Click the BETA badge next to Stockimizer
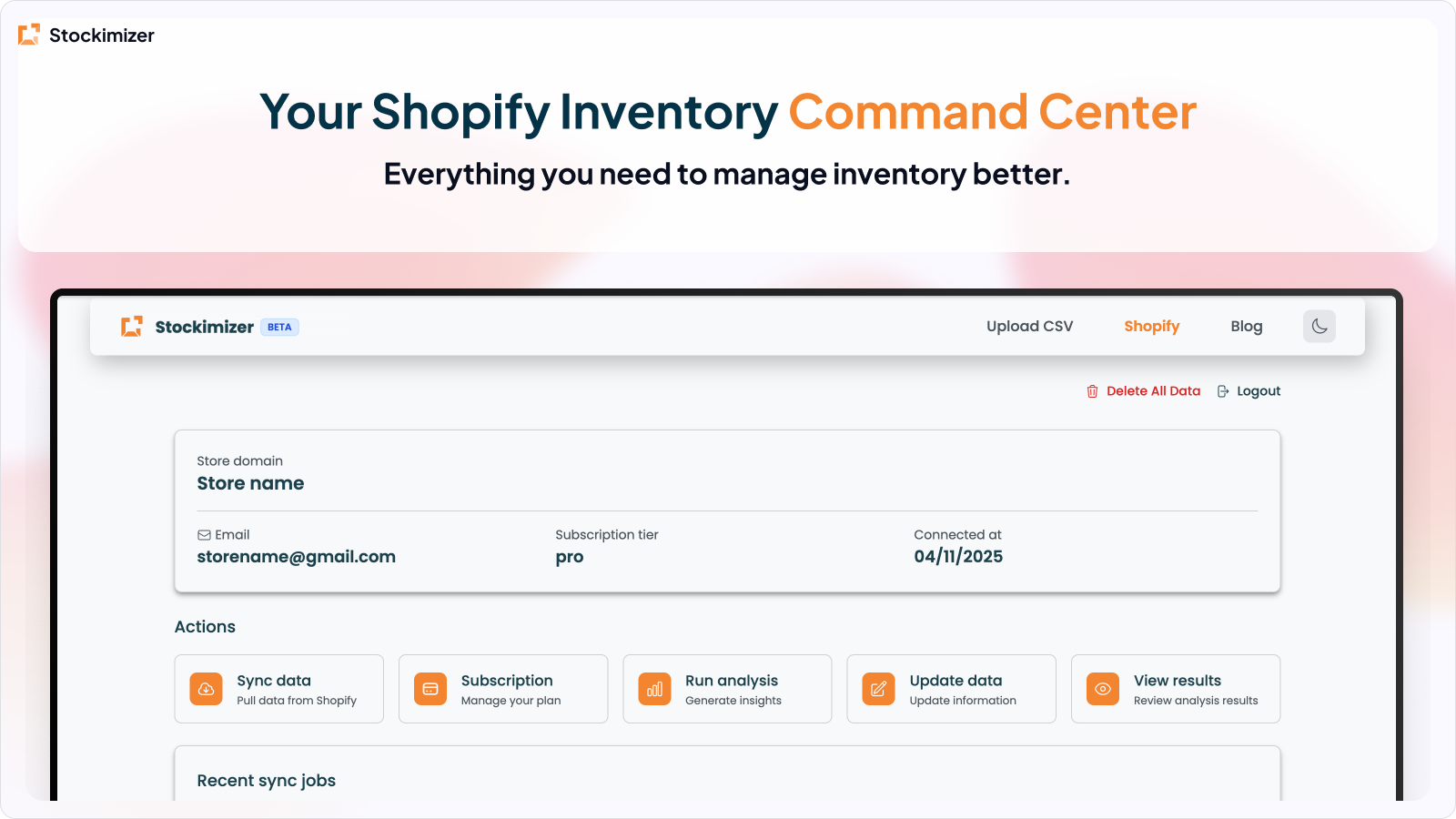This screenshot has width=1456, height=819. tap(279, 327)
